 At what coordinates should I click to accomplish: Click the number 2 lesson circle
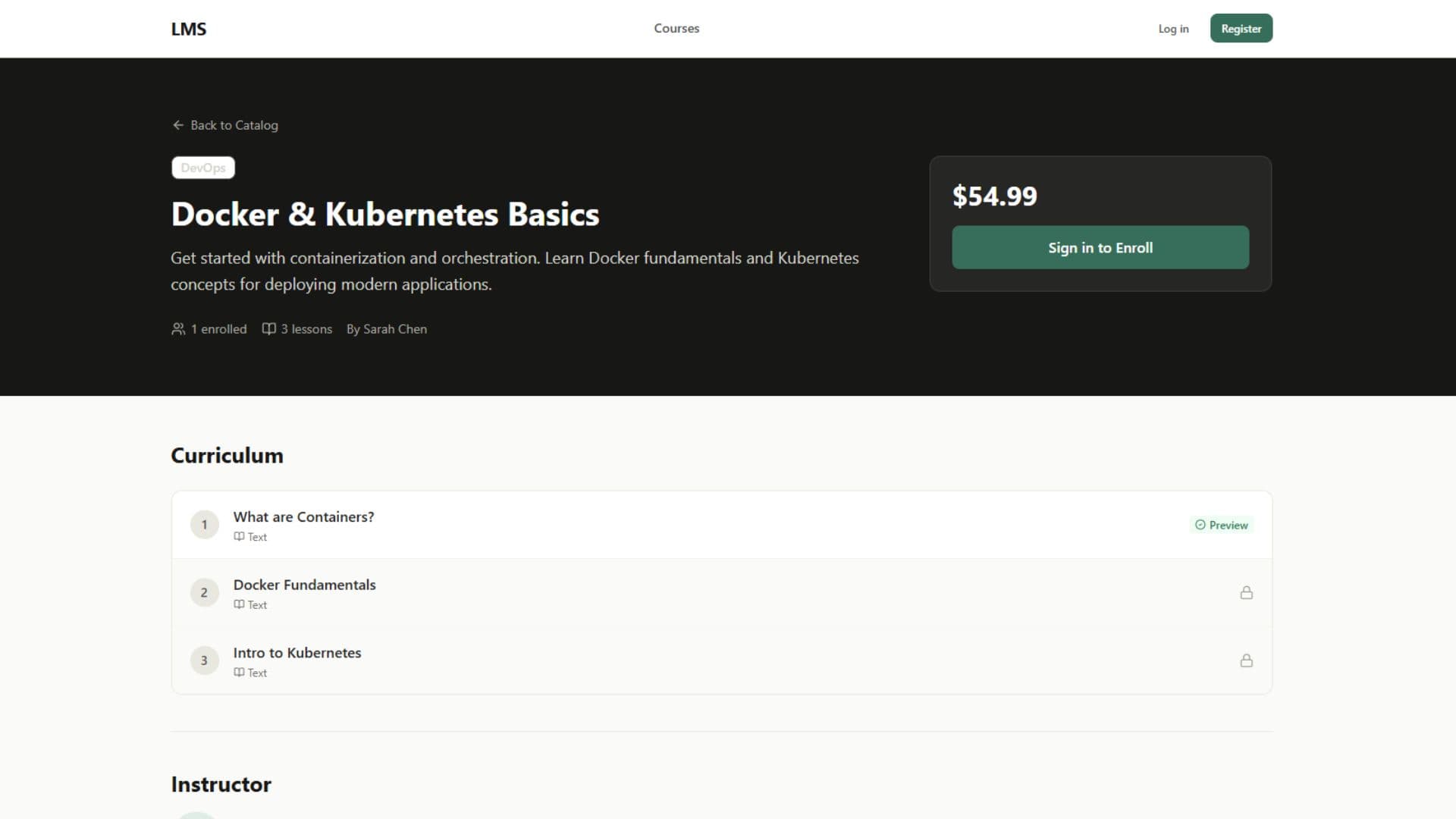(x=204, y=592)
